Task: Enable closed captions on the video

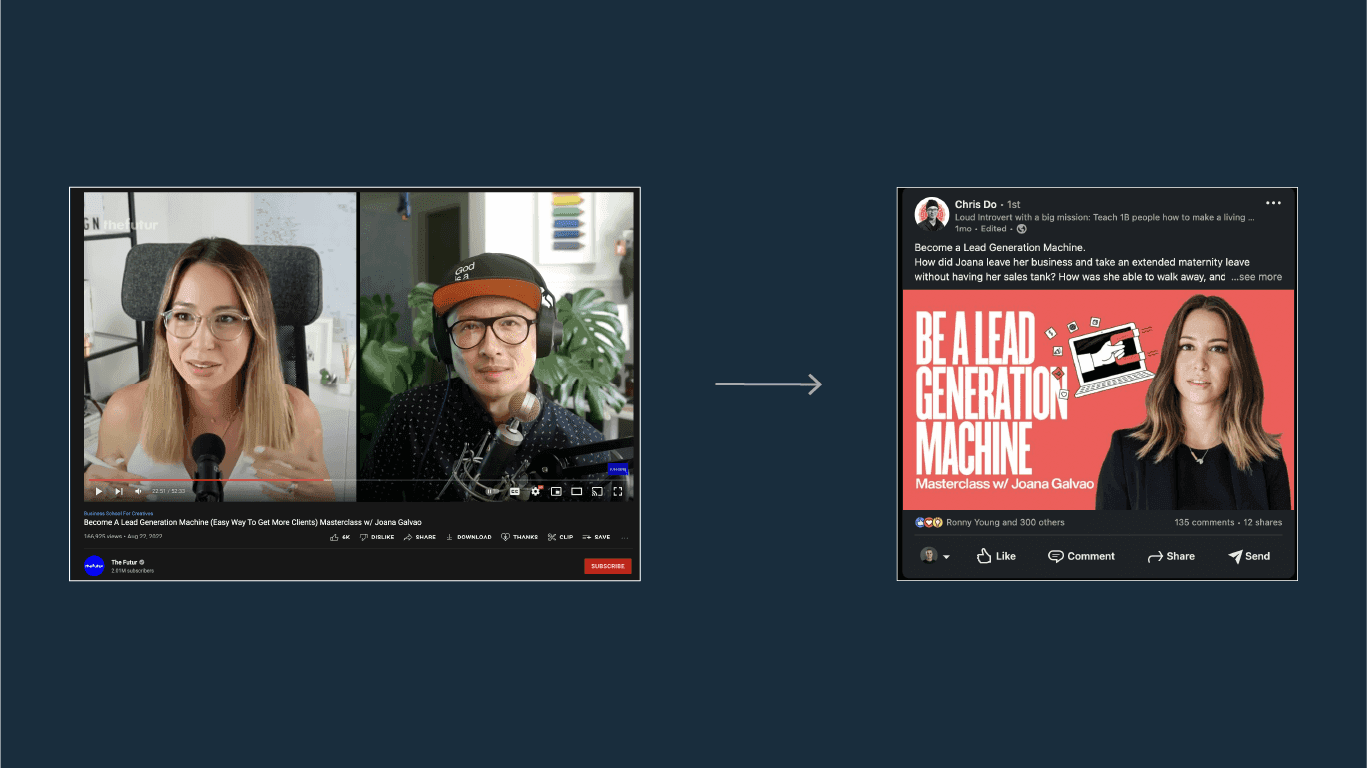Action: click(x=514, y=491)
